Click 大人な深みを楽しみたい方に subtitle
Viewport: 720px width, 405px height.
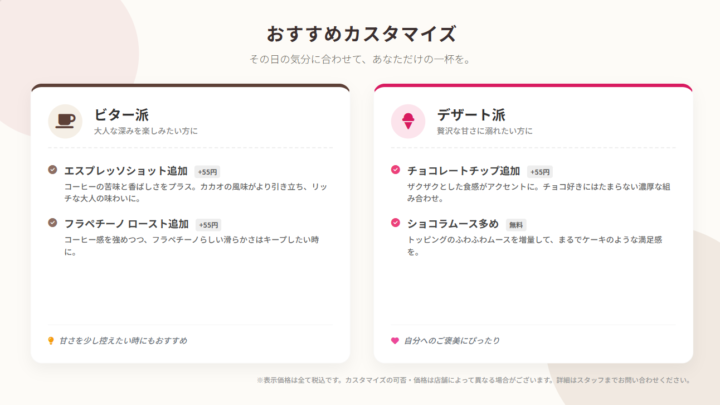tap(146, 131)
